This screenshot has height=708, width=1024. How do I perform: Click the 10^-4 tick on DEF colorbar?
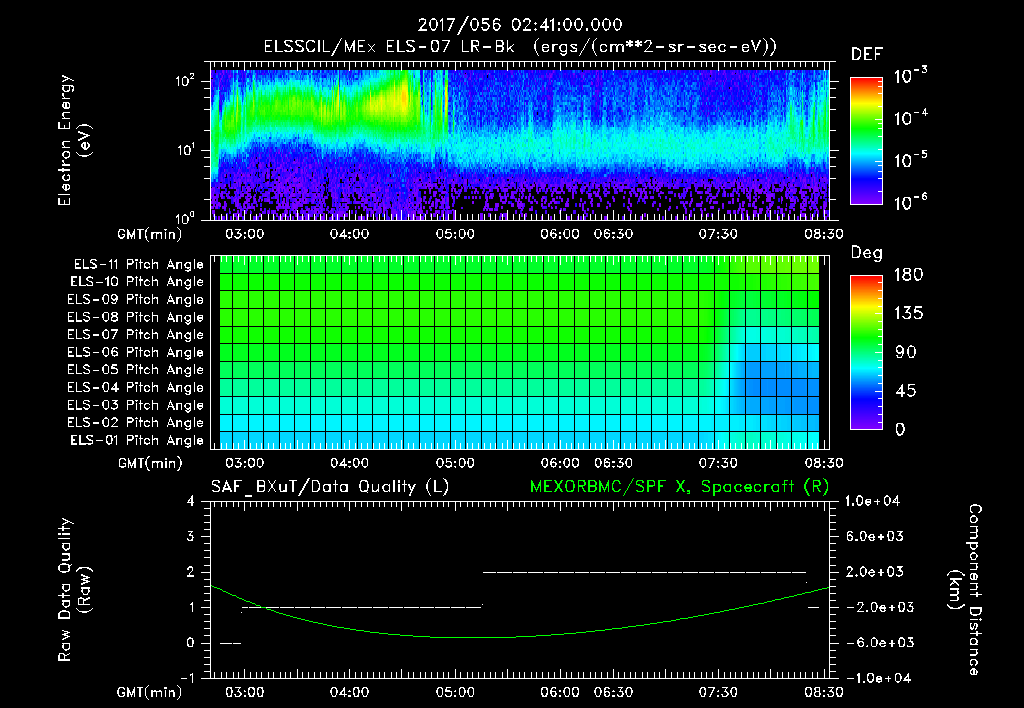910,118
